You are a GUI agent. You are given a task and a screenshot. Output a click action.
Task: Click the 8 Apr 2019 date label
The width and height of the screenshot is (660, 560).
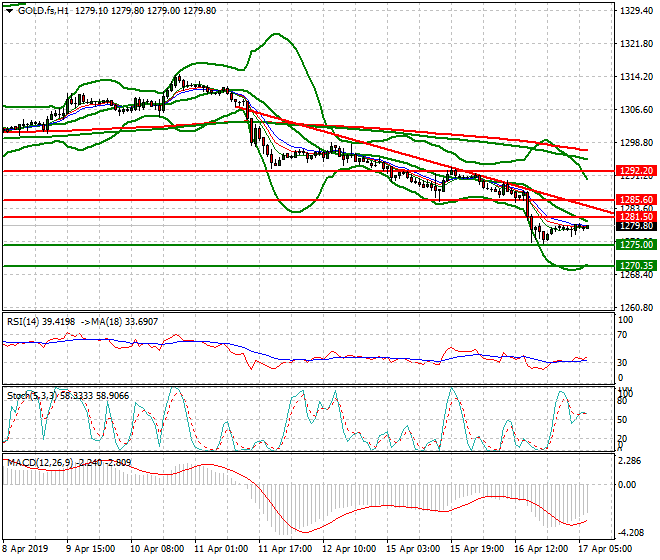(25, 549)
